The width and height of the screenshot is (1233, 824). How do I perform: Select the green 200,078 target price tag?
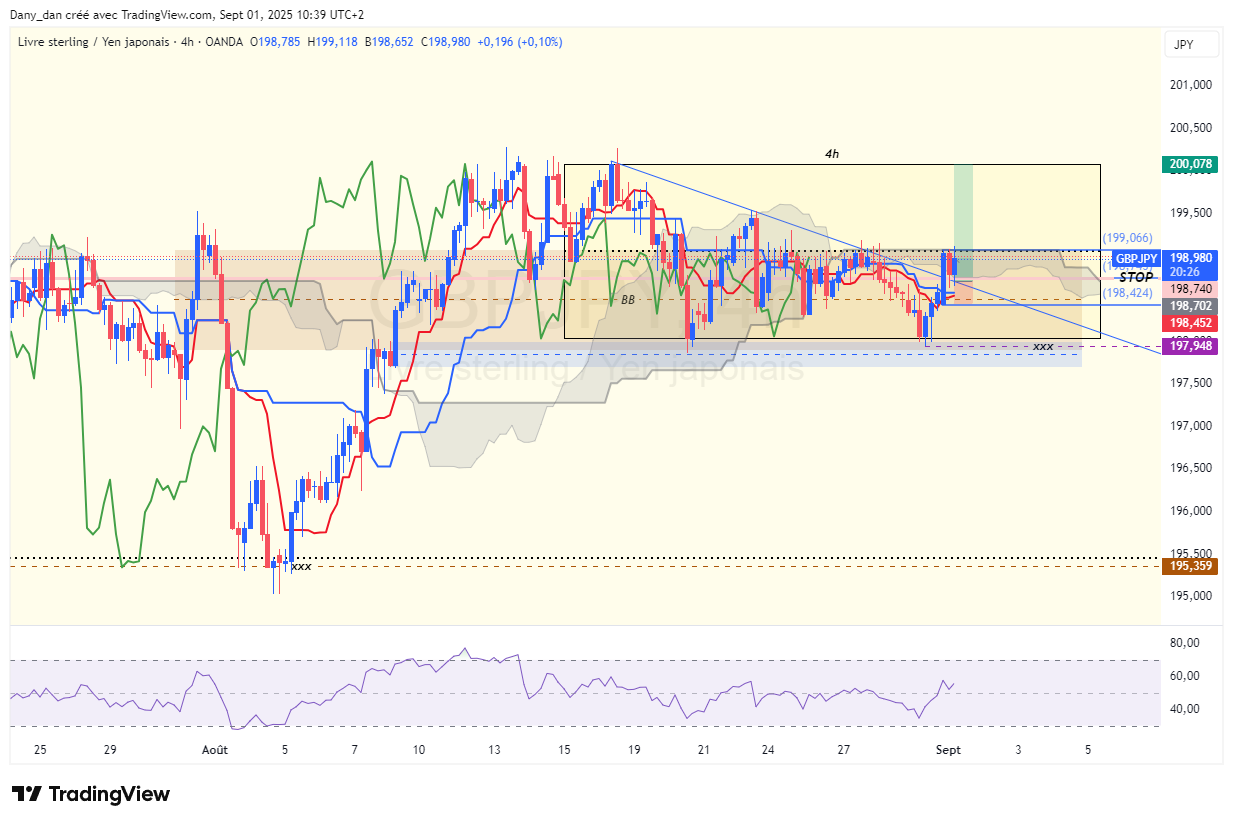point(1188,164)
